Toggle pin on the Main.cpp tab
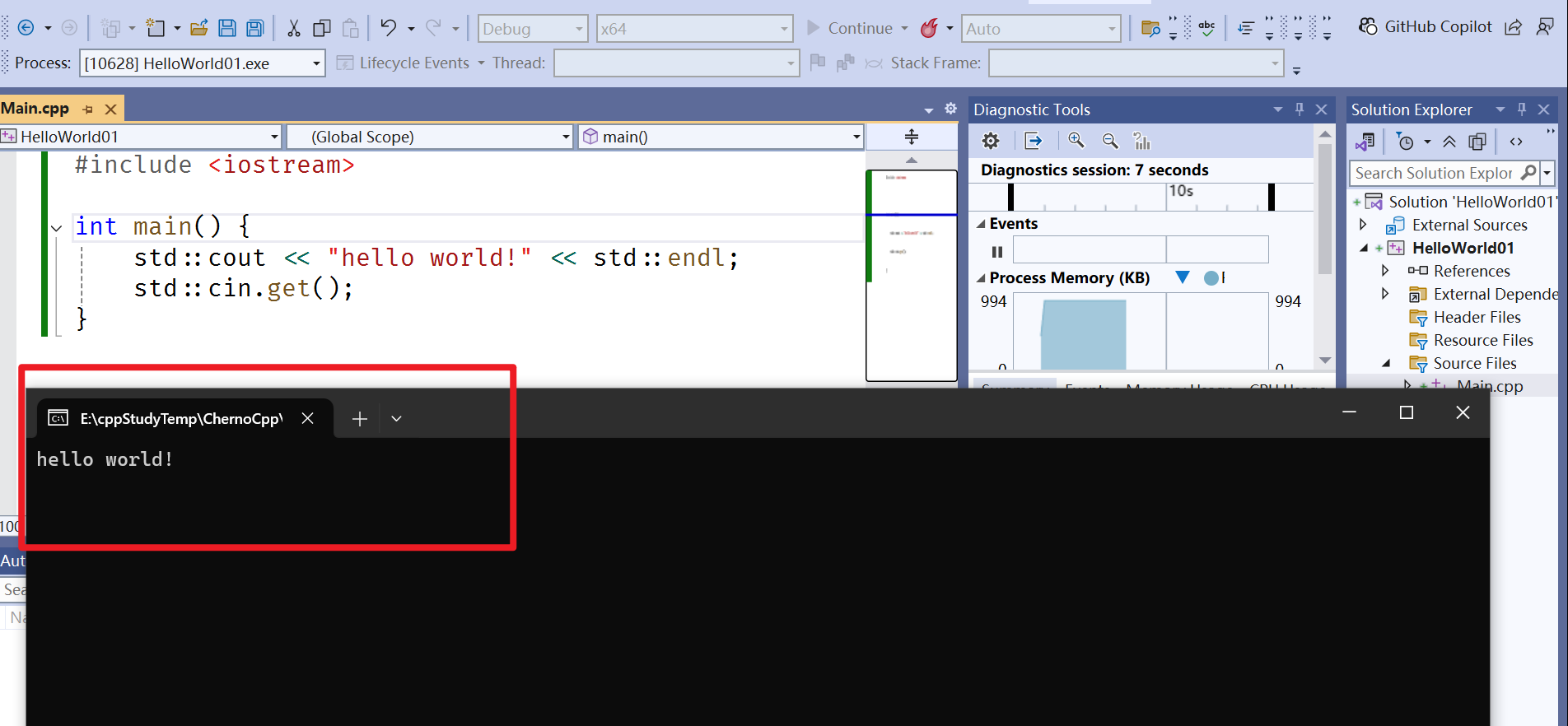 pos(88,109)
